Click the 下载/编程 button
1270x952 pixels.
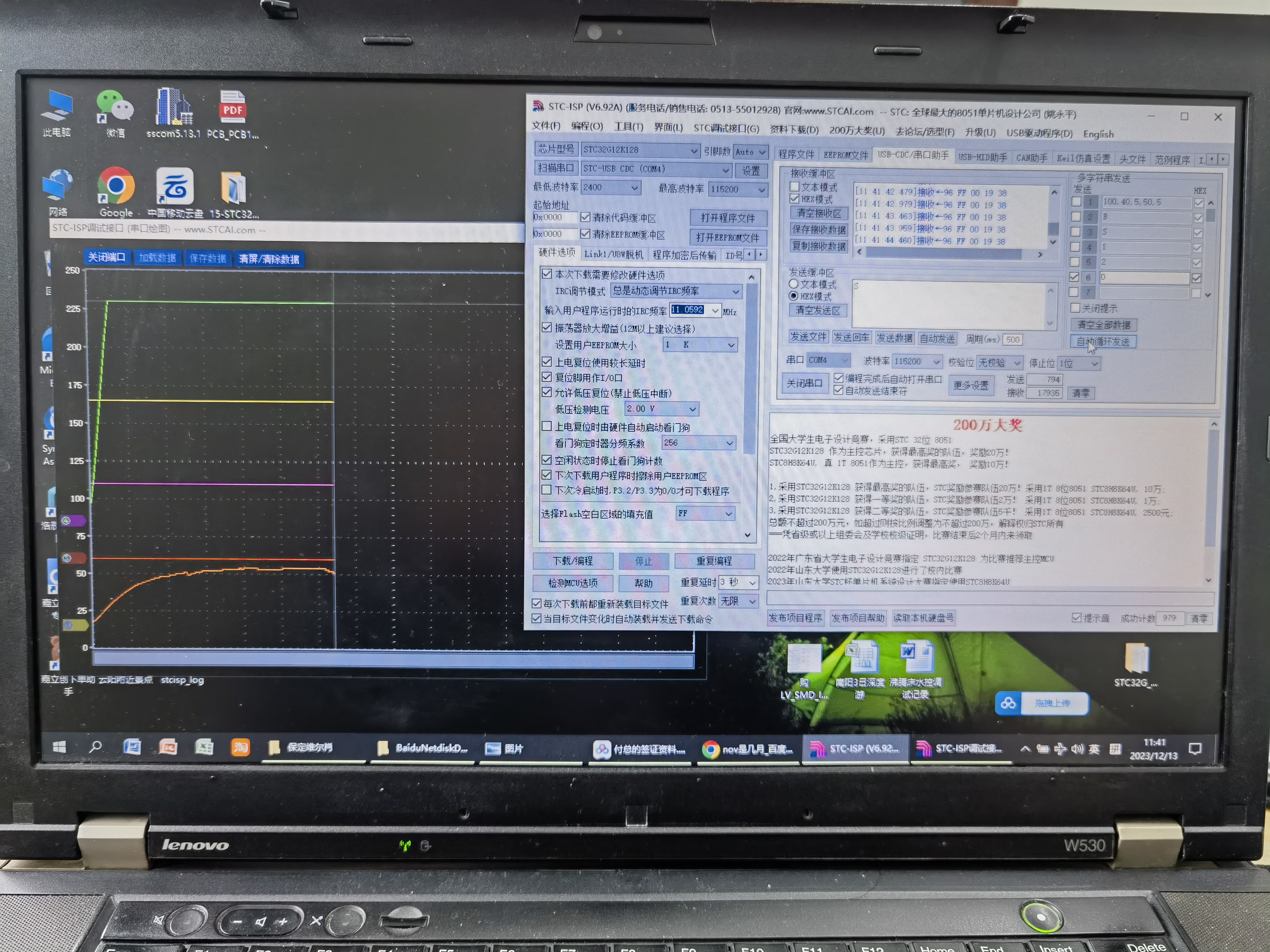(573, 561)
